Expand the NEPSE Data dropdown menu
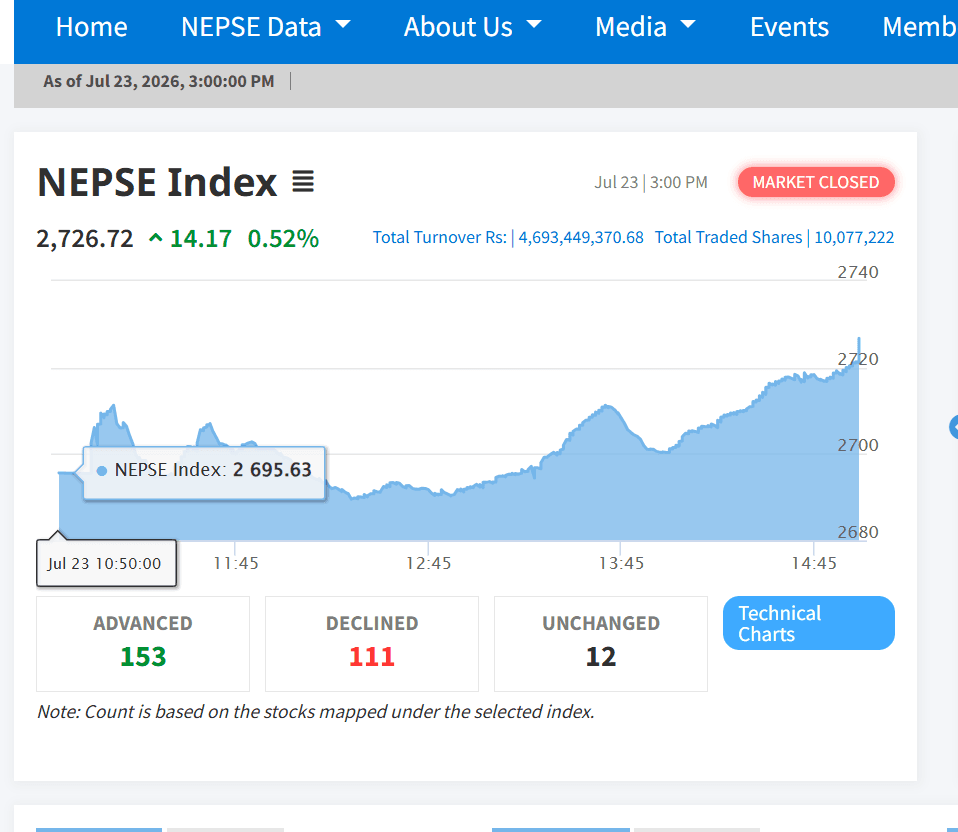 tap(266, 27)
